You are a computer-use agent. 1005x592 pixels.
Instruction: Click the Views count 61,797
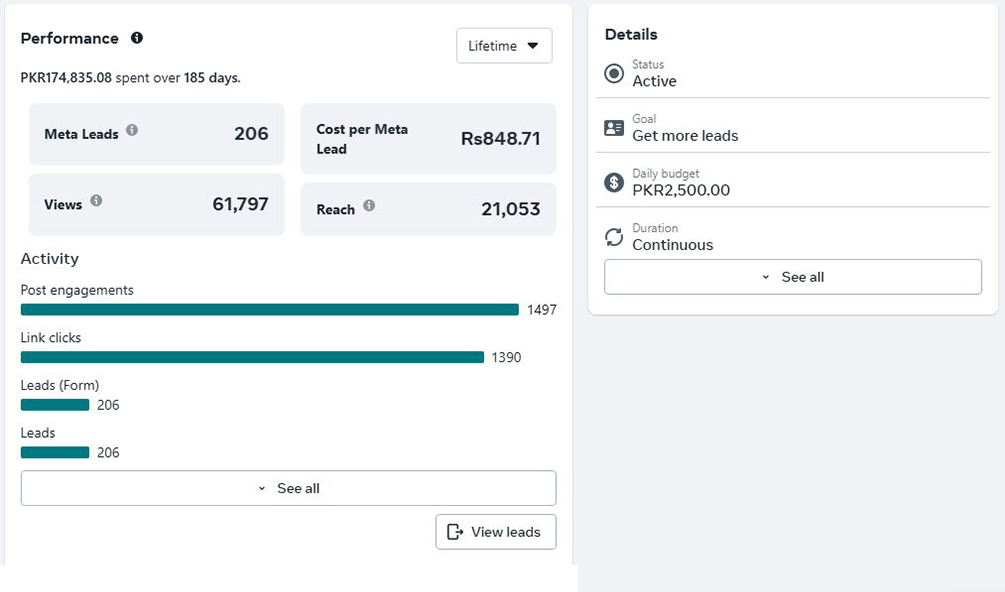click(x=240, y=204)
